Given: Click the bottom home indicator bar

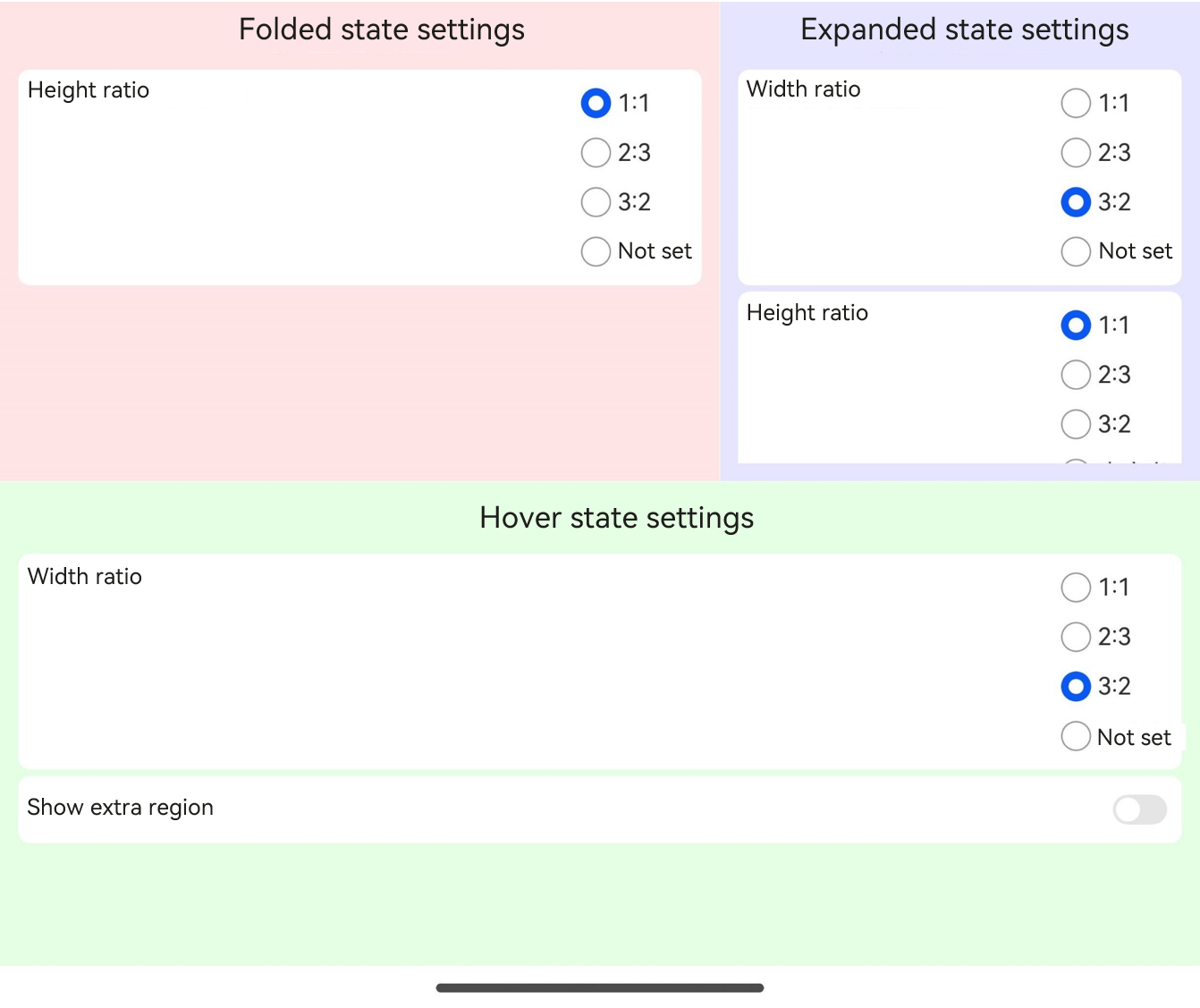Looking at the screenshot, I should [600, 988].
